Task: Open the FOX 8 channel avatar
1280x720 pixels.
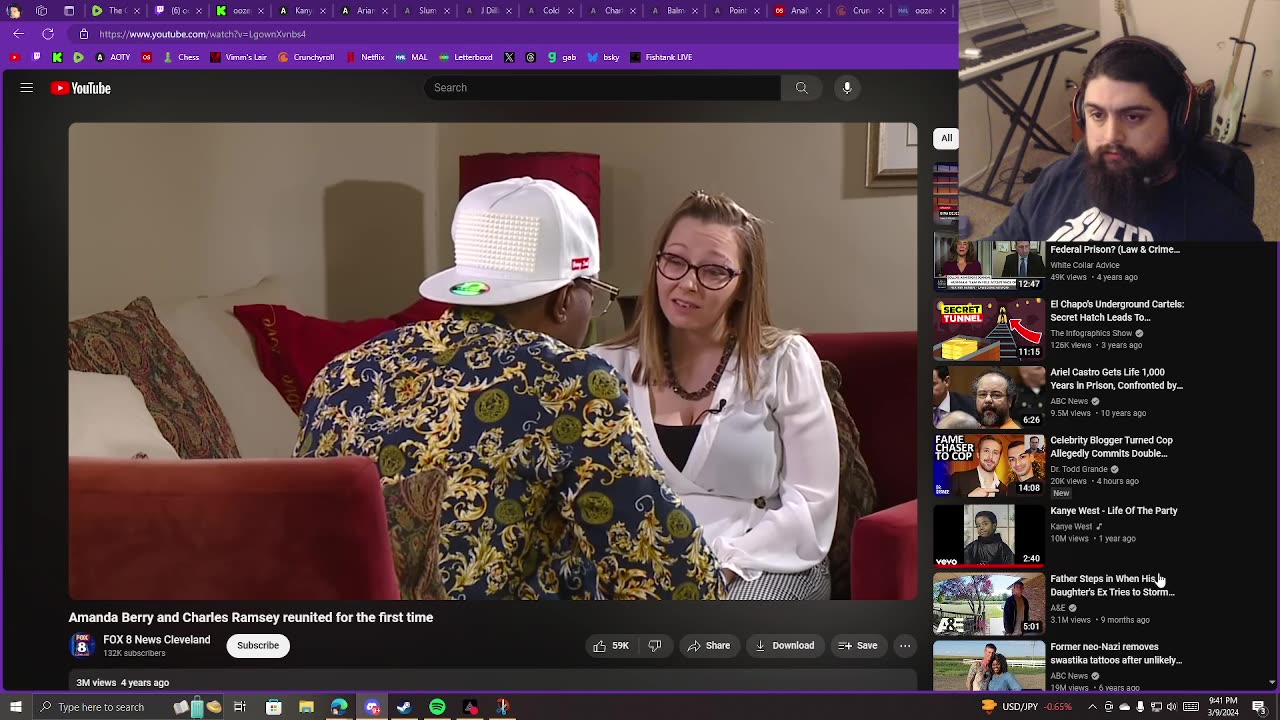Action: click(82, 646)
